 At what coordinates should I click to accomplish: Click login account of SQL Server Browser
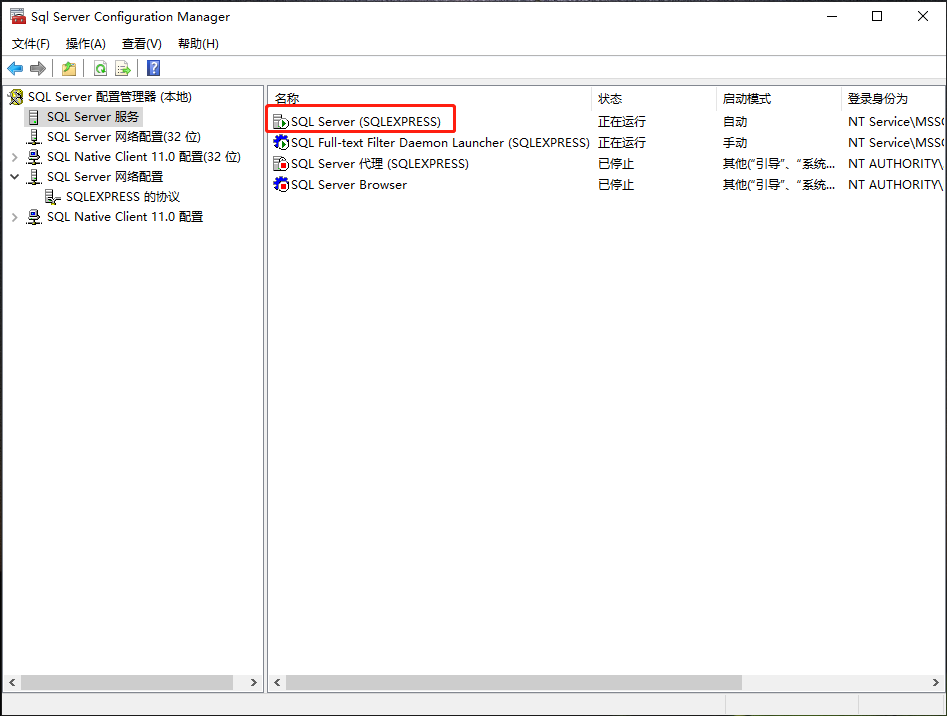coord(896,185)
